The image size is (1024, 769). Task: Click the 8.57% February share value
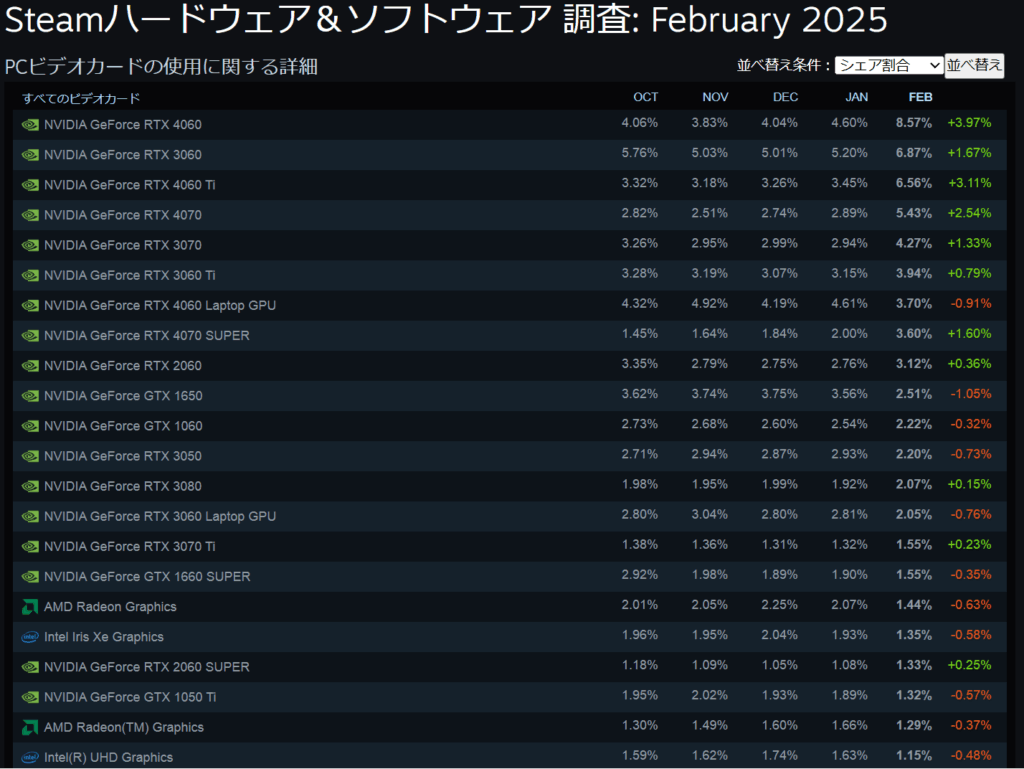click(x=913, y=123)
